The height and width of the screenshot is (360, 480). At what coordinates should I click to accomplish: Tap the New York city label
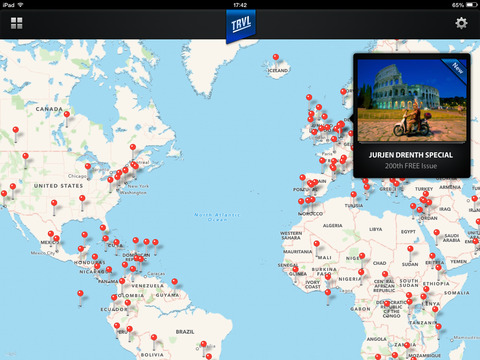(138, 186)
